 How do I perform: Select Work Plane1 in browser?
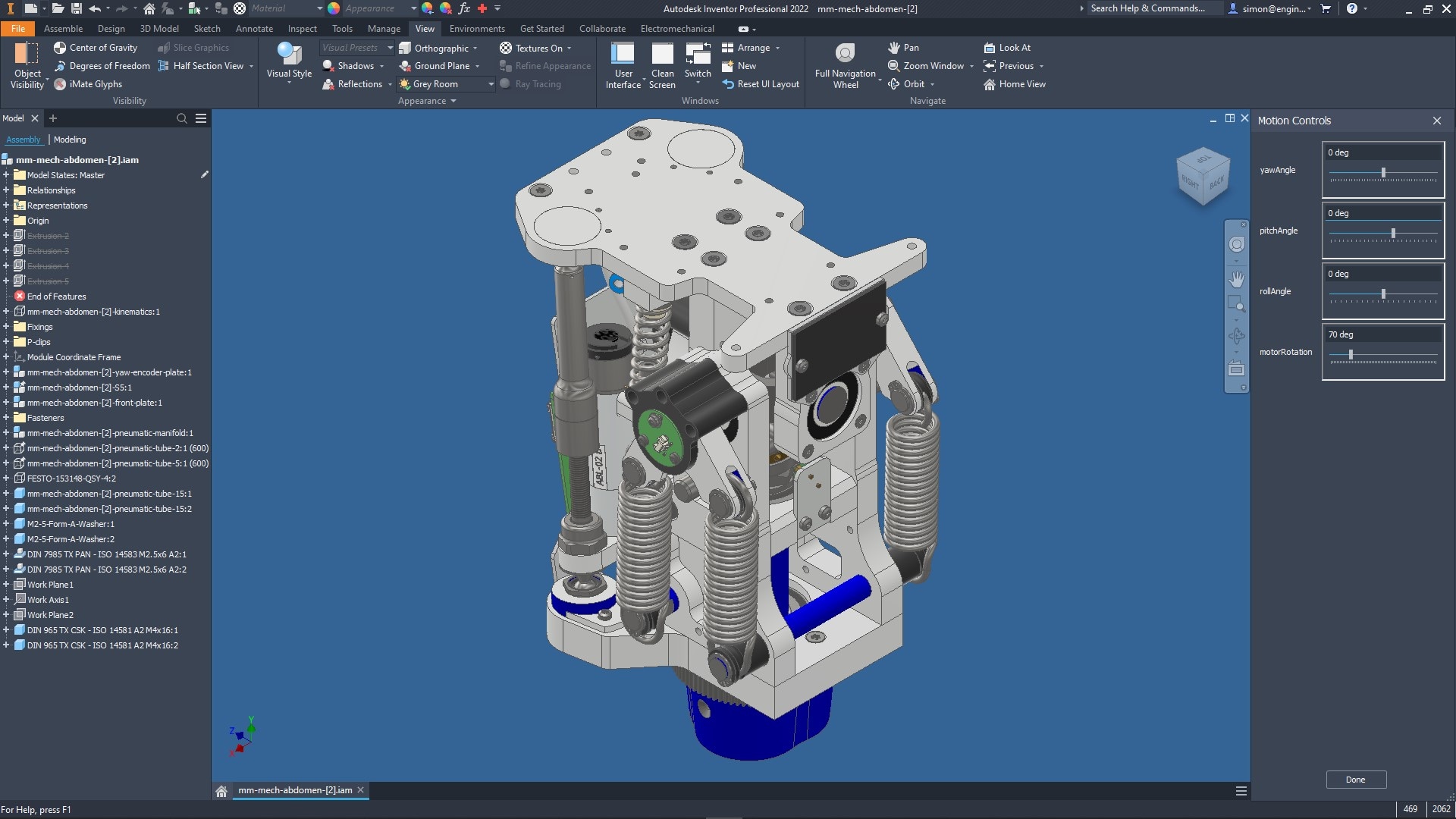(50, 585)
